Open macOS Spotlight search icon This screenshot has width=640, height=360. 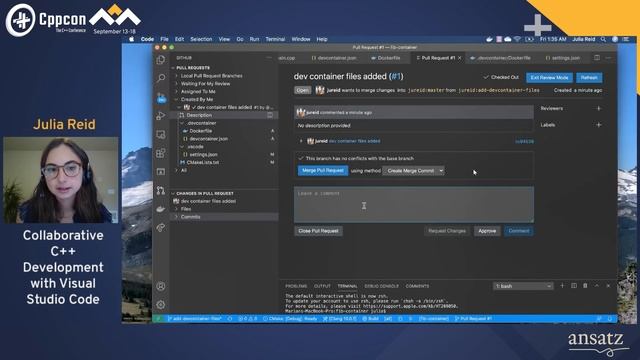click(x=603, y=39)
